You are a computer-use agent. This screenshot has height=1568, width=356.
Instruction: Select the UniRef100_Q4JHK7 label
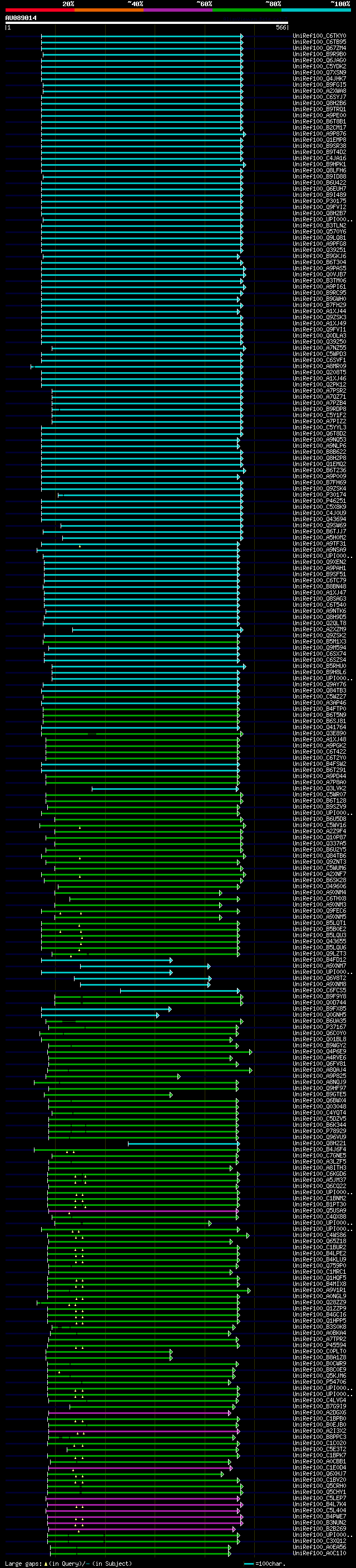319,78
